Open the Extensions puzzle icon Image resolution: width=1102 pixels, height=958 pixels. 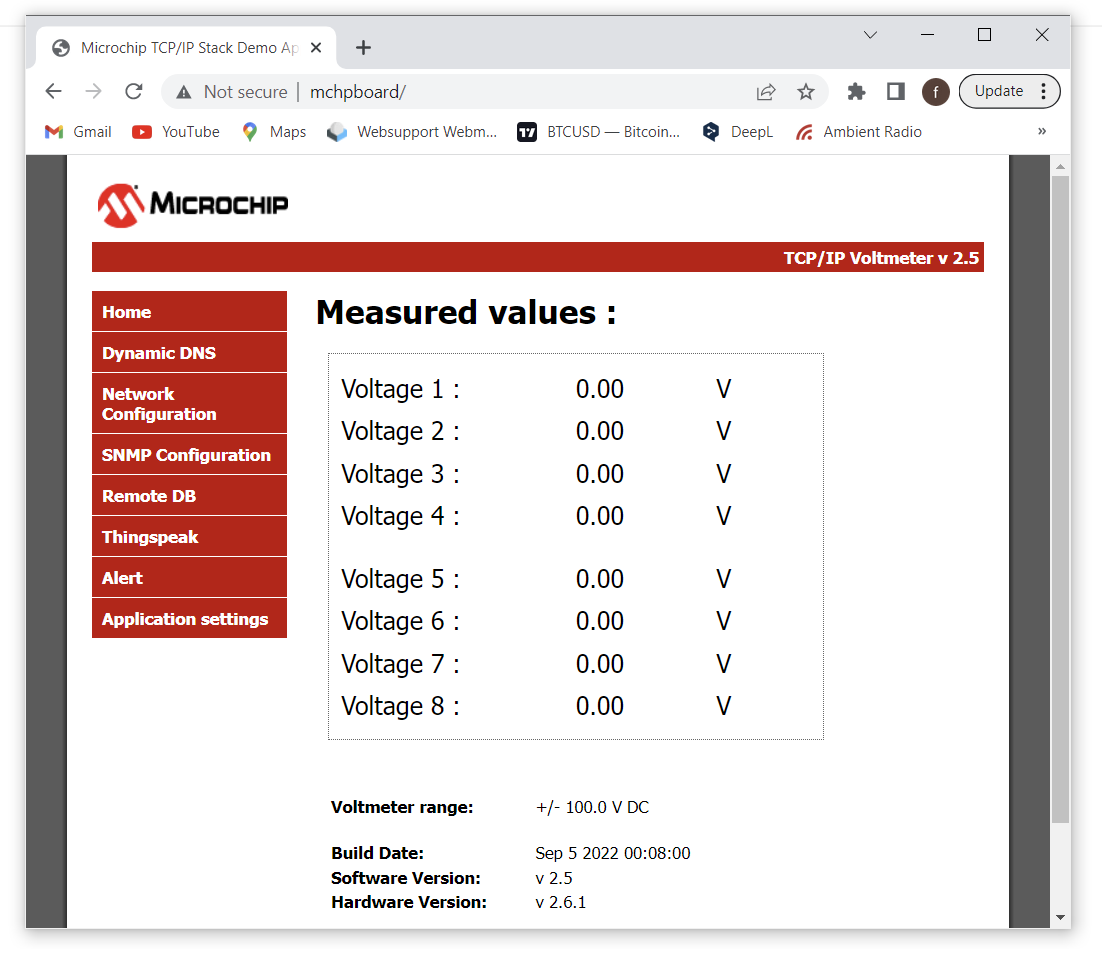pos(856,91)
